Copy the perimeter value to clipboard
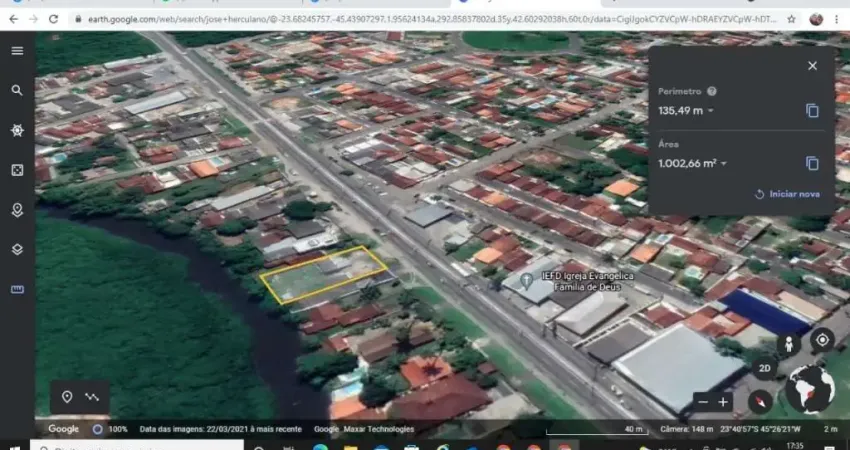The width and height of the screenshot is (850, 450). pos(812,111)
